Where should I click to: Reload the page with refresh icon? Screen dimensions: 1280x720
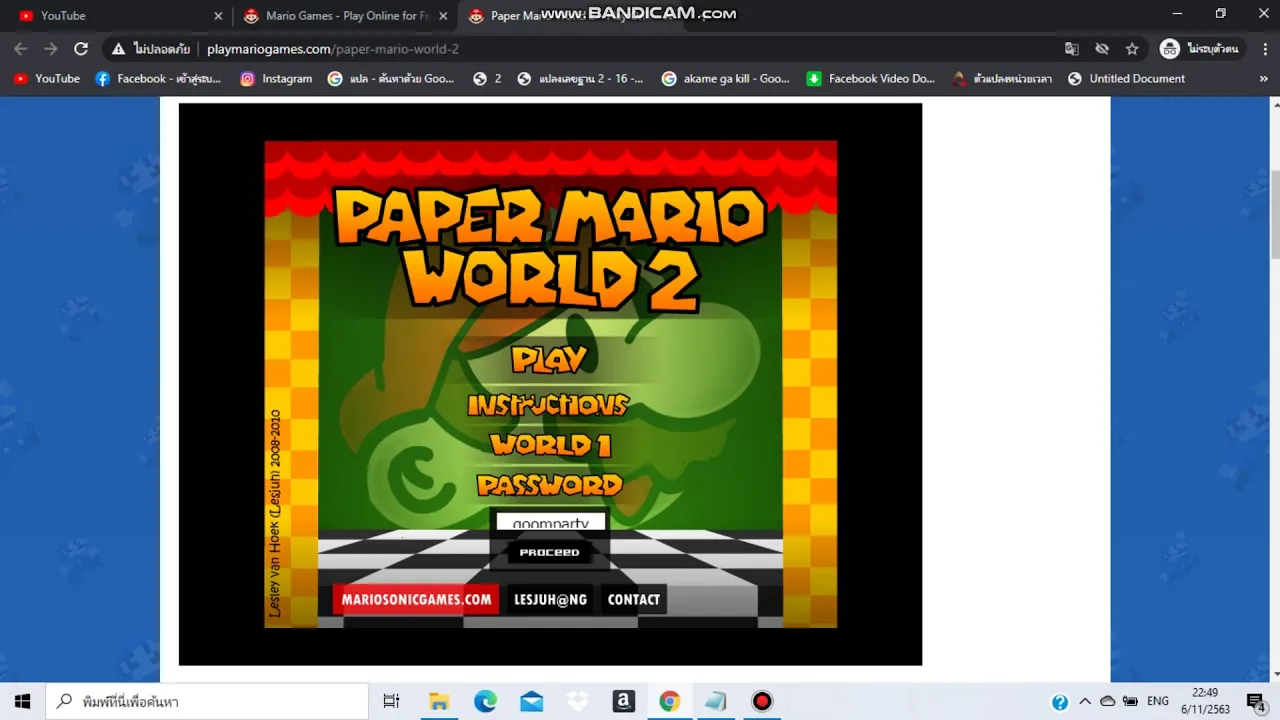point(81,48)
